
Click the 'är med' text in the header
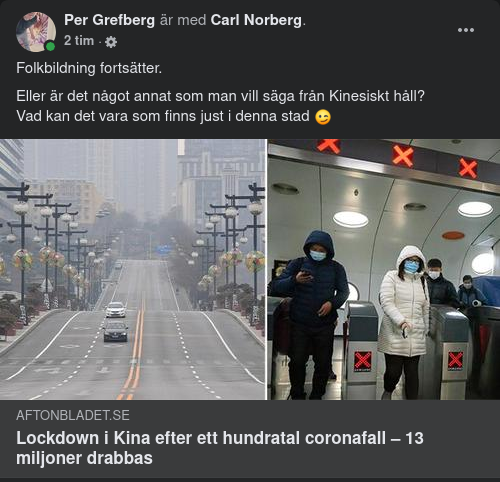click(x=183, y=20)
